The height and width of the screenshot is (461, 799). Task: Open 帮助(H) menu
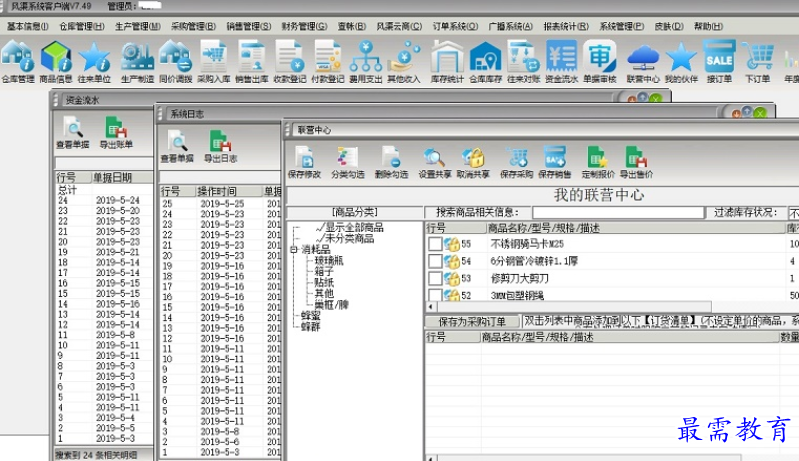click(708, 26)
